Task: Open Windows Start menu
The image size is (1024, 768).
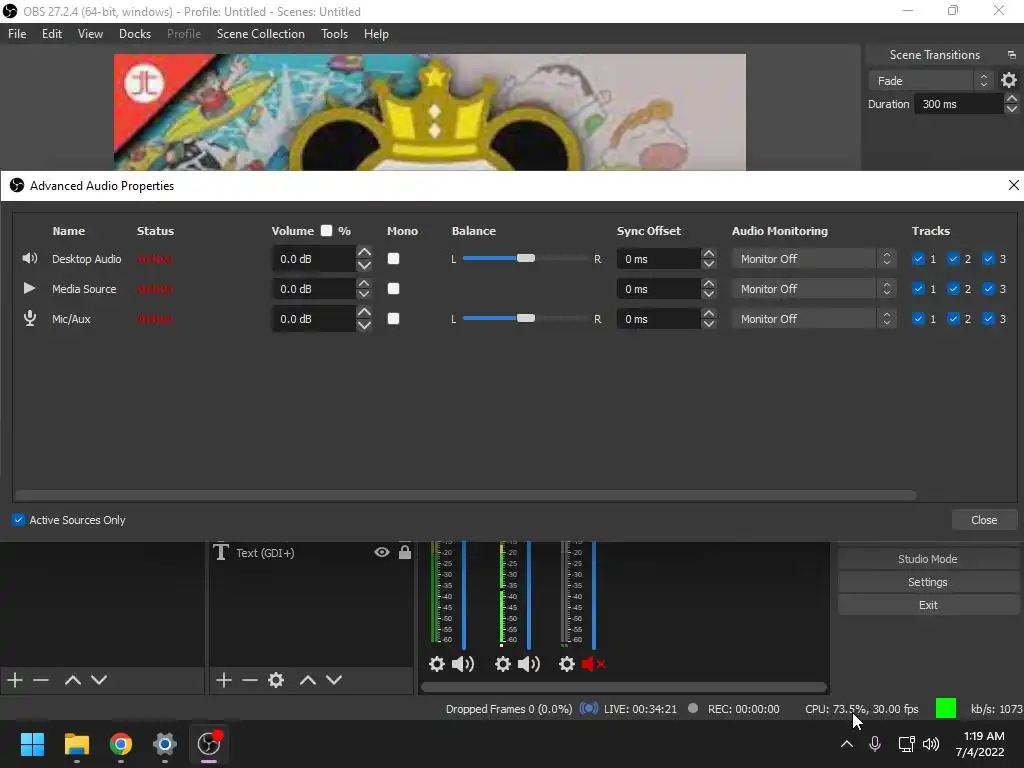Action: tap(32, 744)
